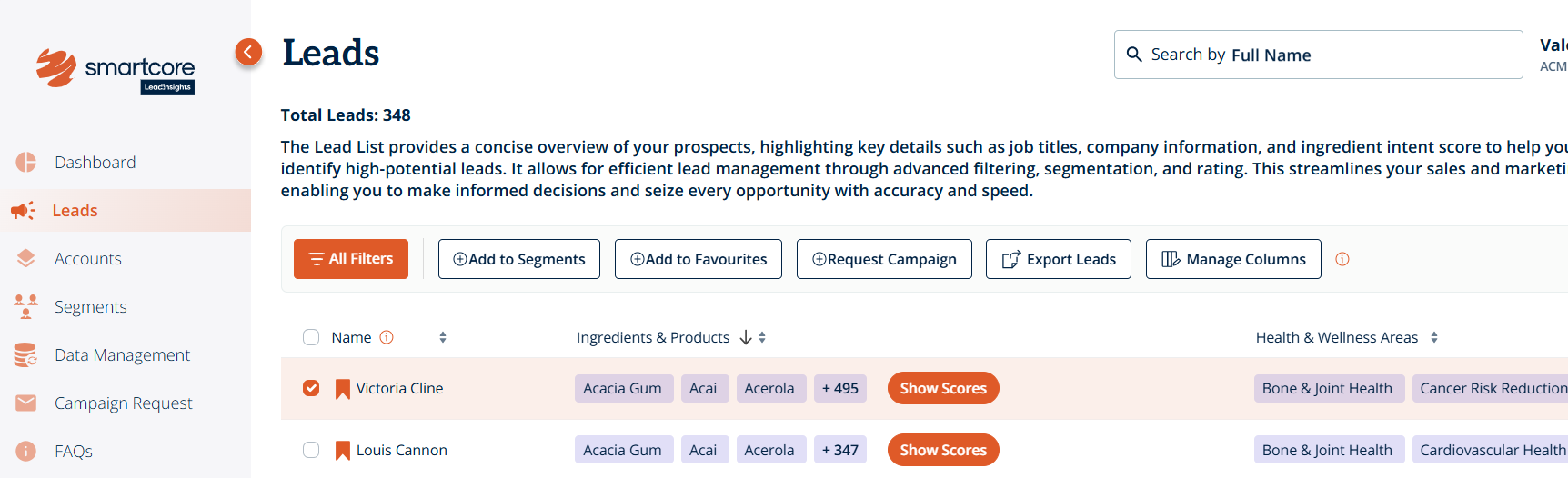Viewport: 1568px width, 478px height.
Task: Click the descending arrow on Ingredients & Products
Action: pos(746,337)
